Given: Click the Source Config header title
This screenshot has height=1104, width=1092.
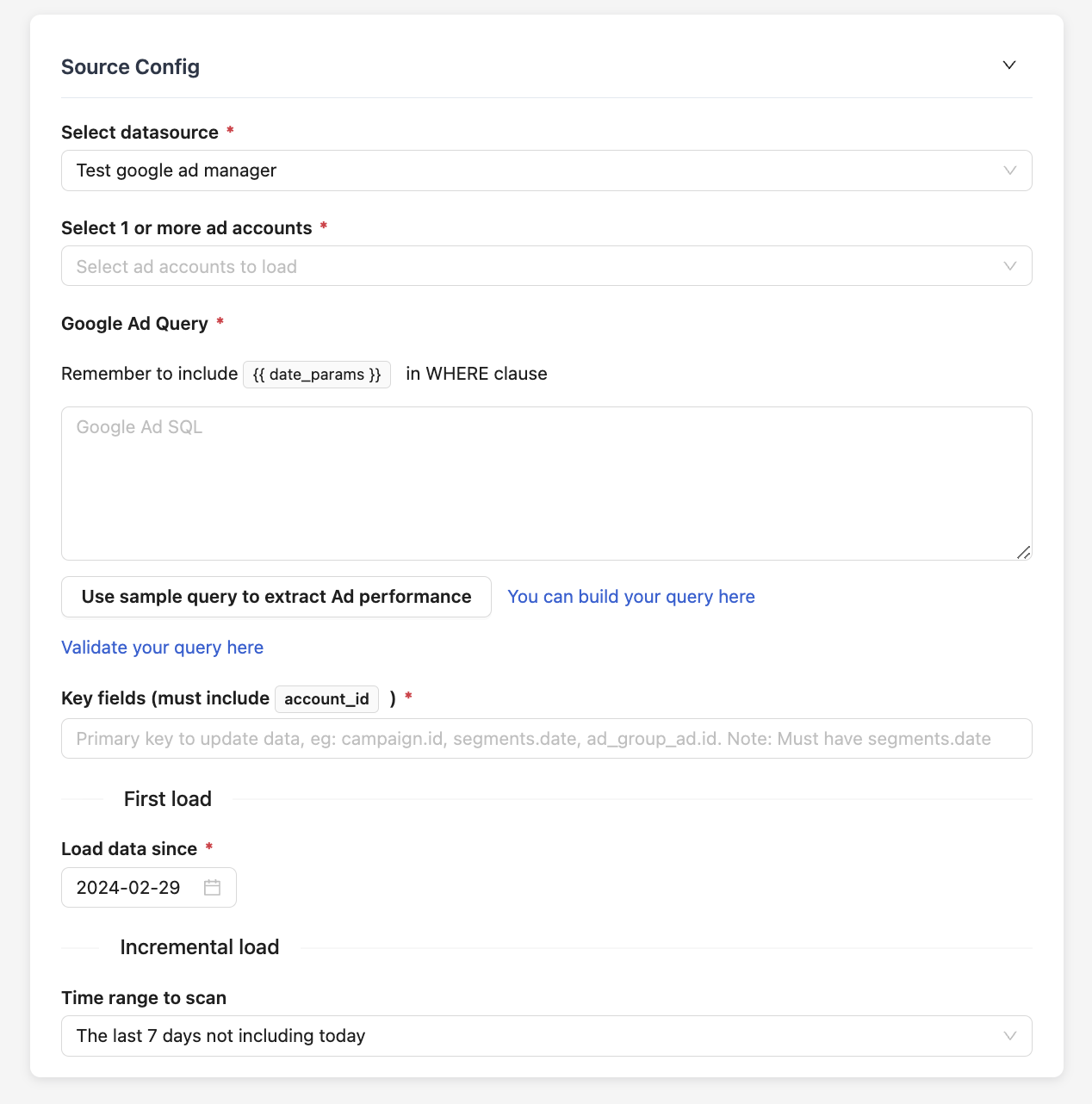Looking at the screenshot, I should tap(131, 67).
